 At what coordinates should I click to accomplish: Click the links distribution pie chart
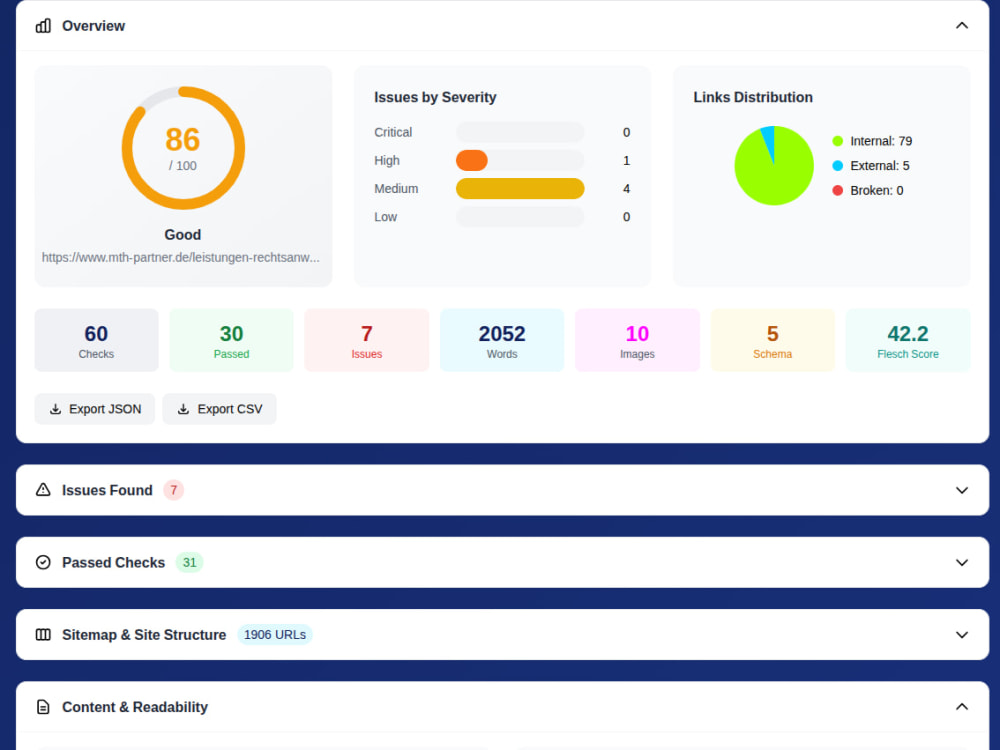point(774,166)
